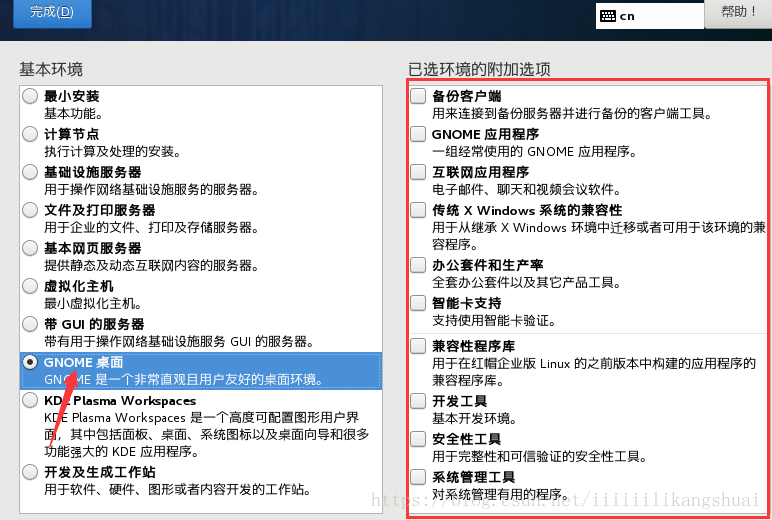Screen dimensions: 772x520
Task: Click the text 用于企业的文件、打印及存储服务器。
Action: pos(152,228)
